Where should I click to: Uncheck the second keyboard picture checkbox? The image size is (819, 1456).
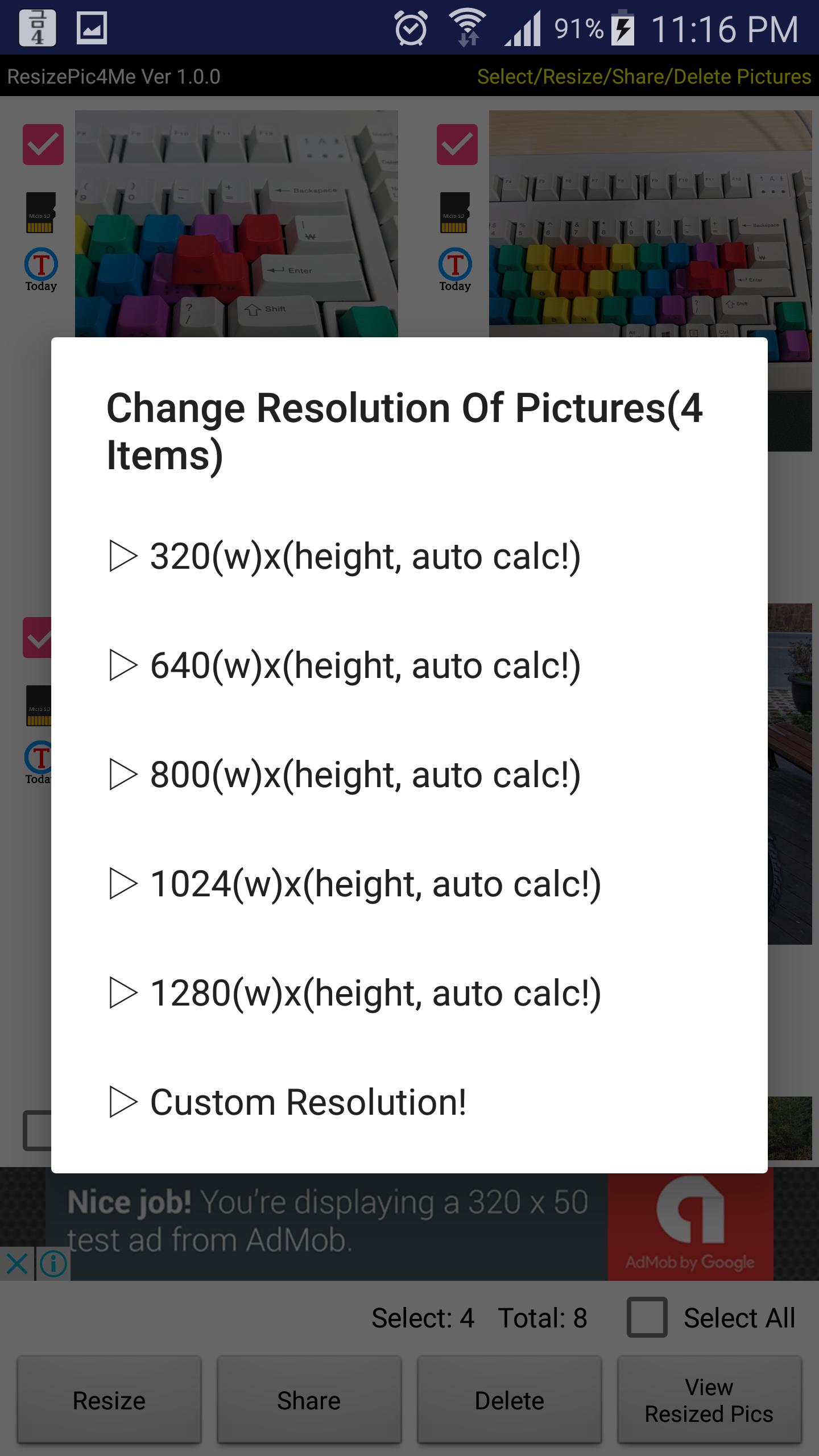tap(457, 144)
